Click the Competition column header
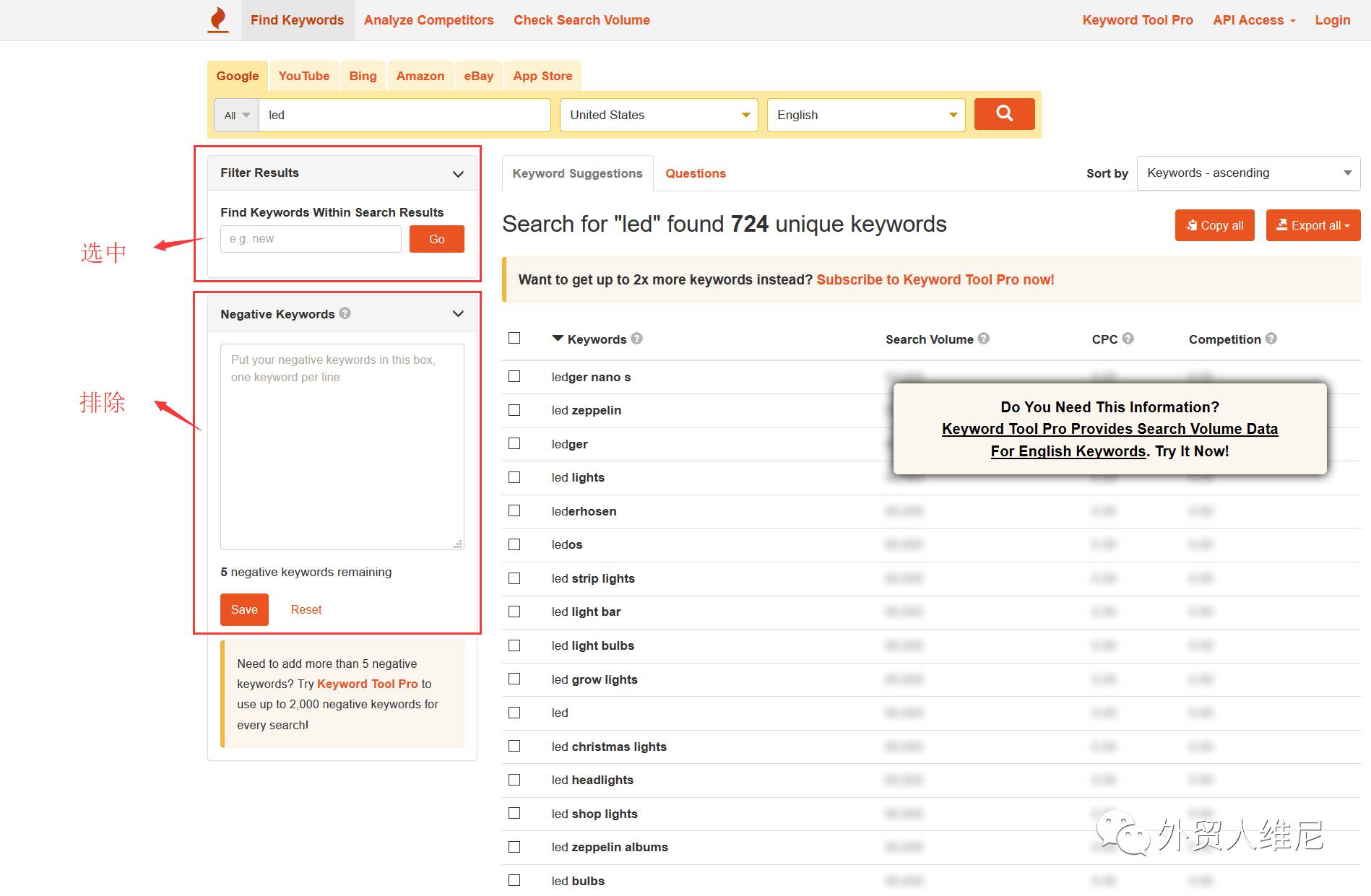The image size is (1371, 896). click(x=1224, y=339)
